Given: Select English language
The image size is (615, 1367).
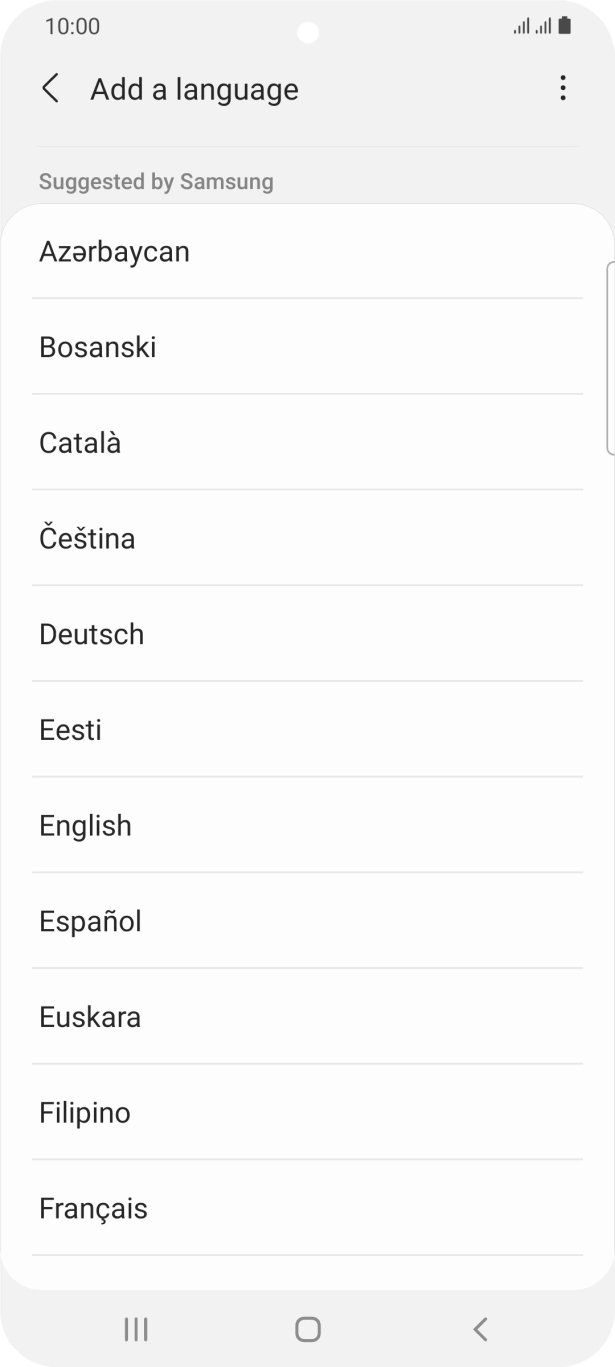Looking at the screenshot, I should coord(85,825).
